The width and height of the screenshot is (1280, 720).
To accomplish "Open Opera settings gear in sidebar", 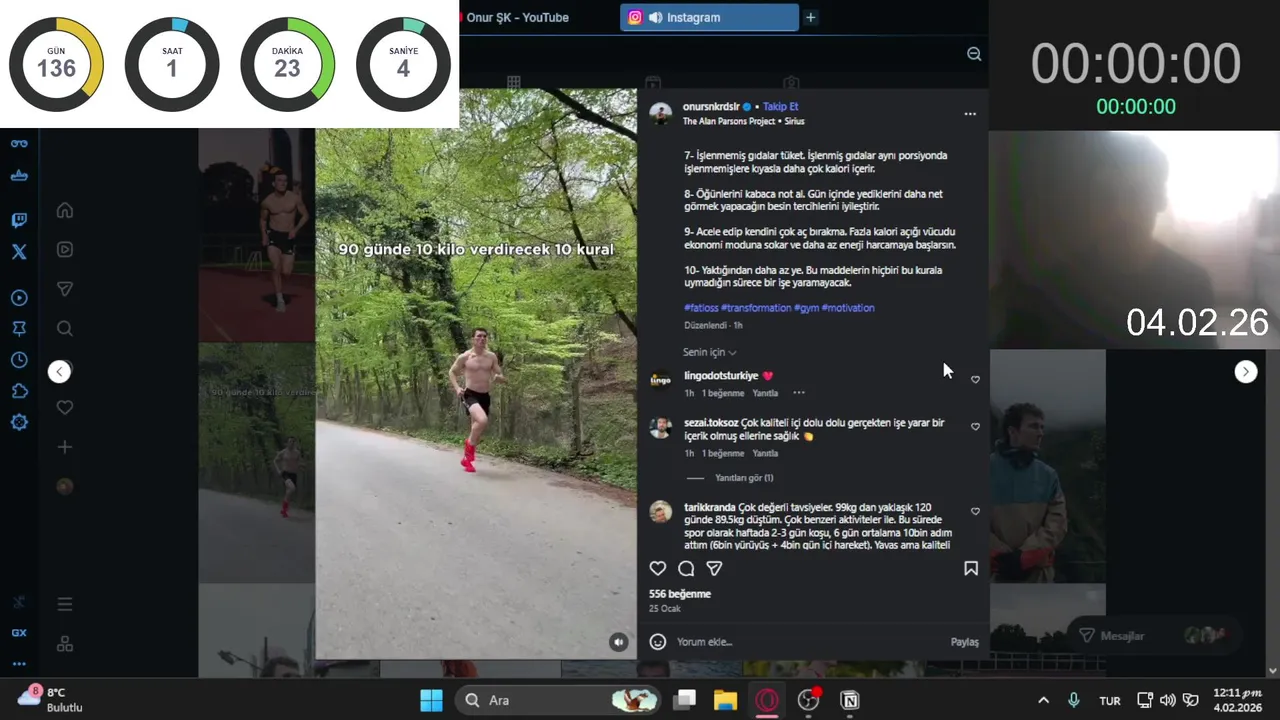I will (19, 422).
